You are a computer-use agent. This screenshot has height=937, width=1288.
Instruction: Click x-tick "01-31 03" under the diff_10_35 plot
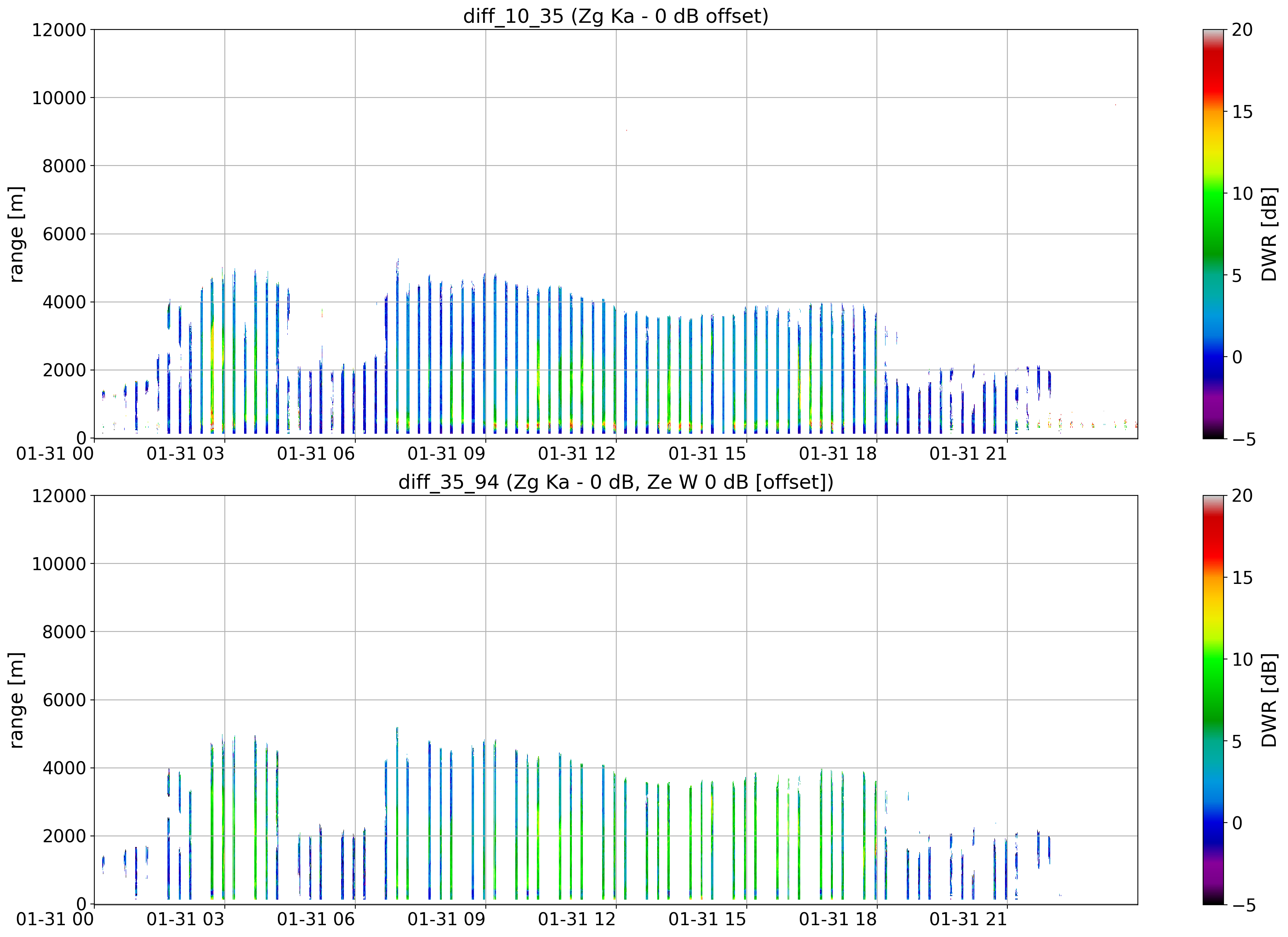(186, 453)
